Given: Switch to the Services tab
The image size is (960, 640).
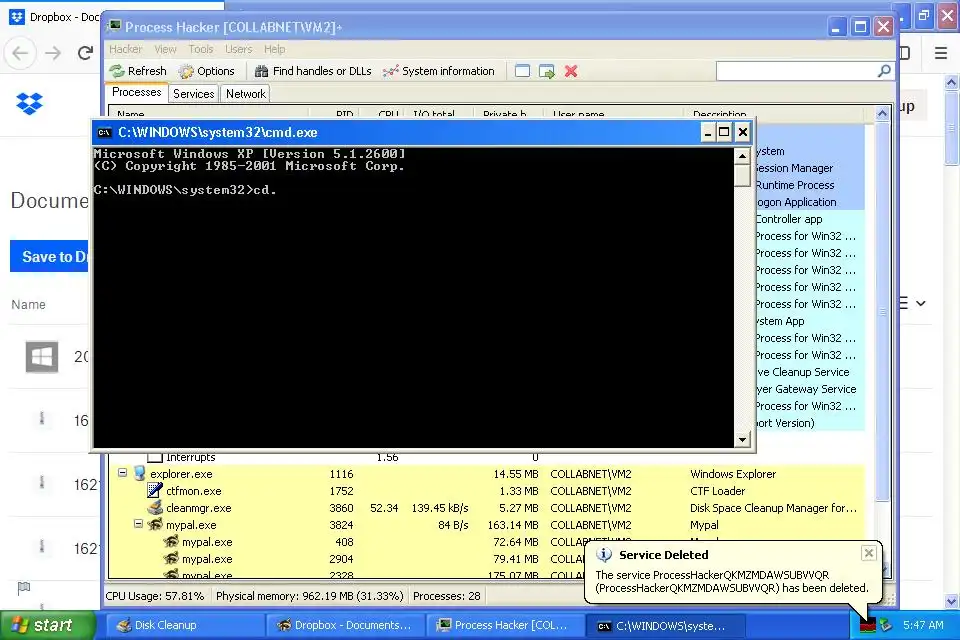Looking at the screenshot, I should (x=193, y=94).
